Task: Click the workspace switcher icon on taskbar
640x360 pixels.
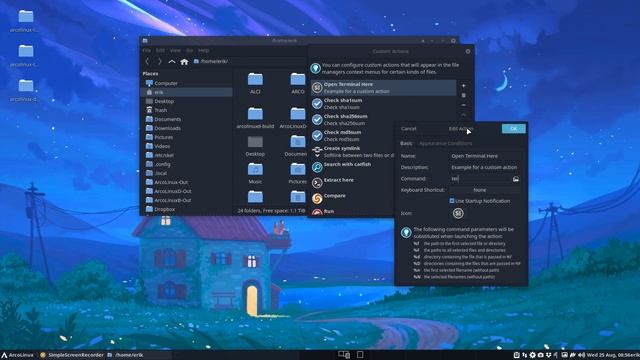Action: coord(344,355)
